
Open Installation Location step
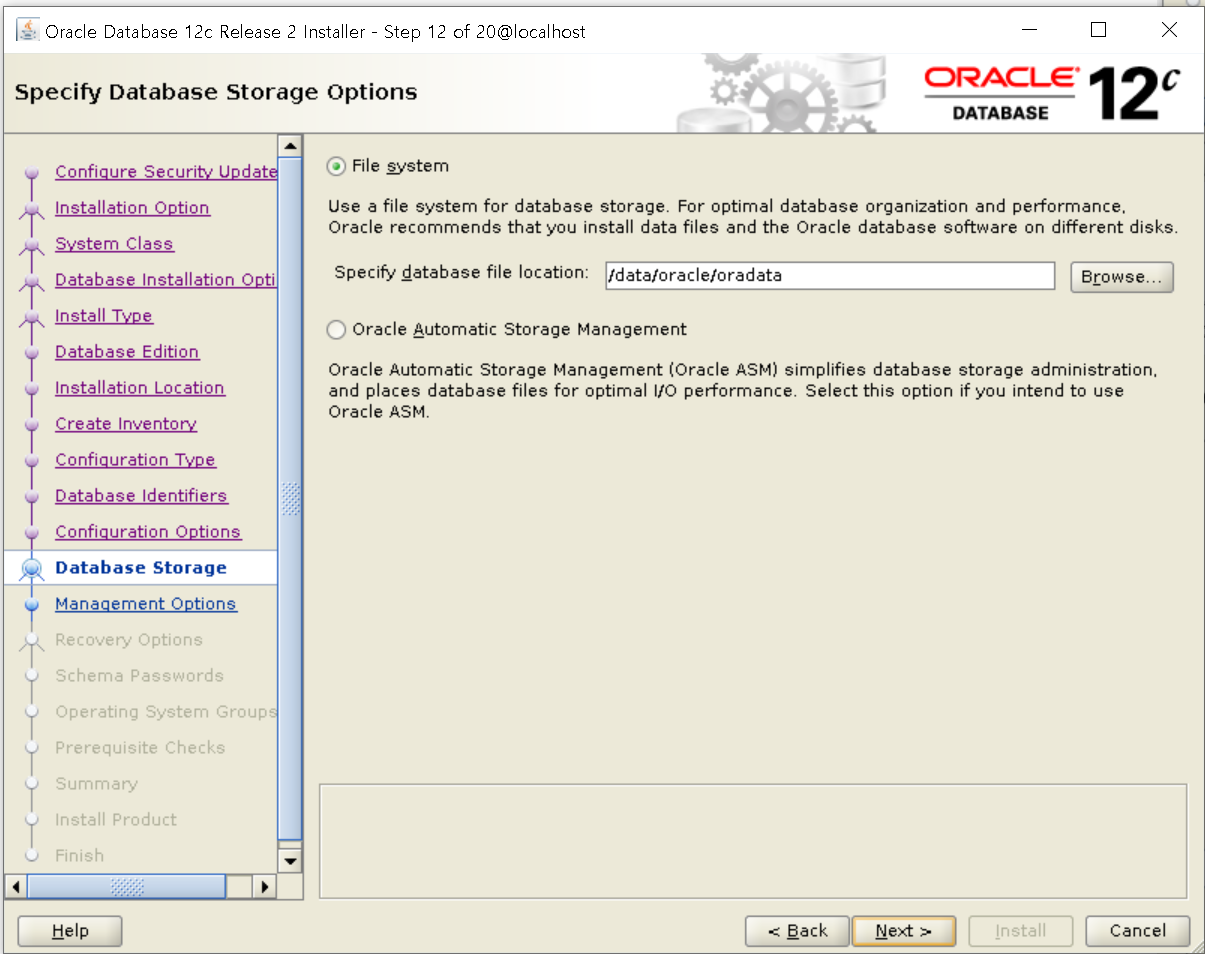coord(140,388)
